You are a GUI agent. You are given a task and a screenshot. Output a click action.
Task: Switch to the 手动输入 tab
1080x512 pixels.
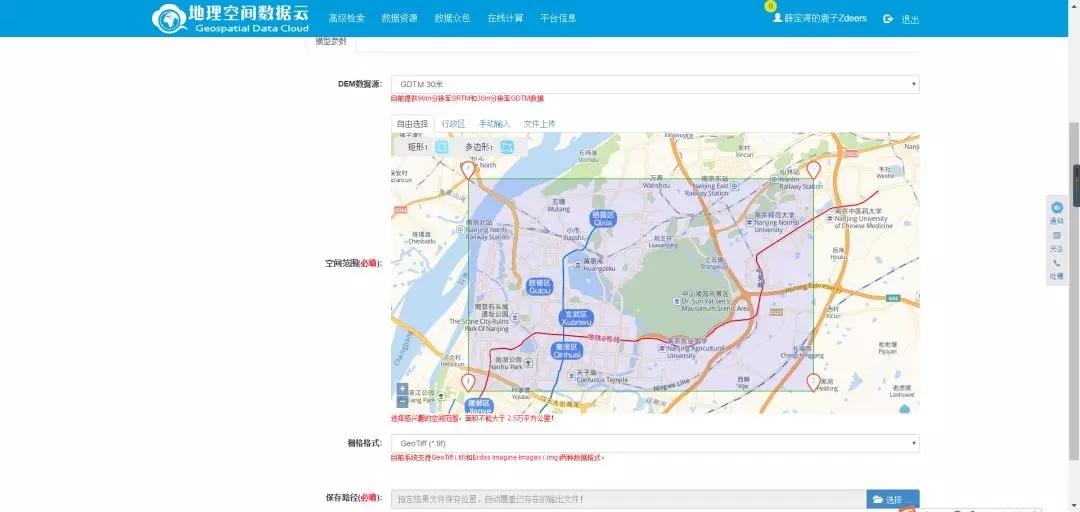(x=495, y=124)
